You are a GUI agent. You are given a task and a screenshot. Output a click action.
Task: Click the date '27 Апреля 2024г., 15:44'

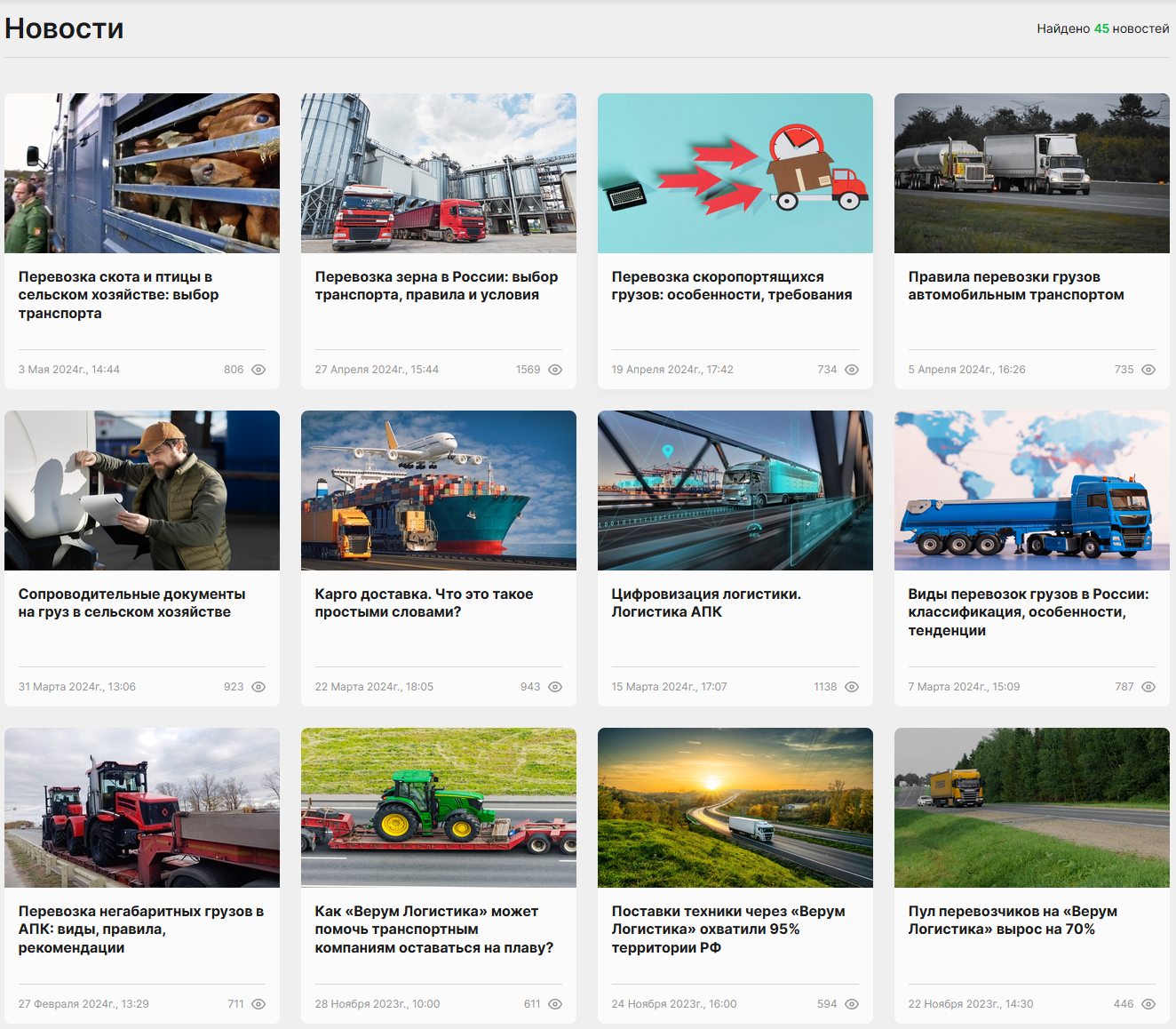pos(377,370)
